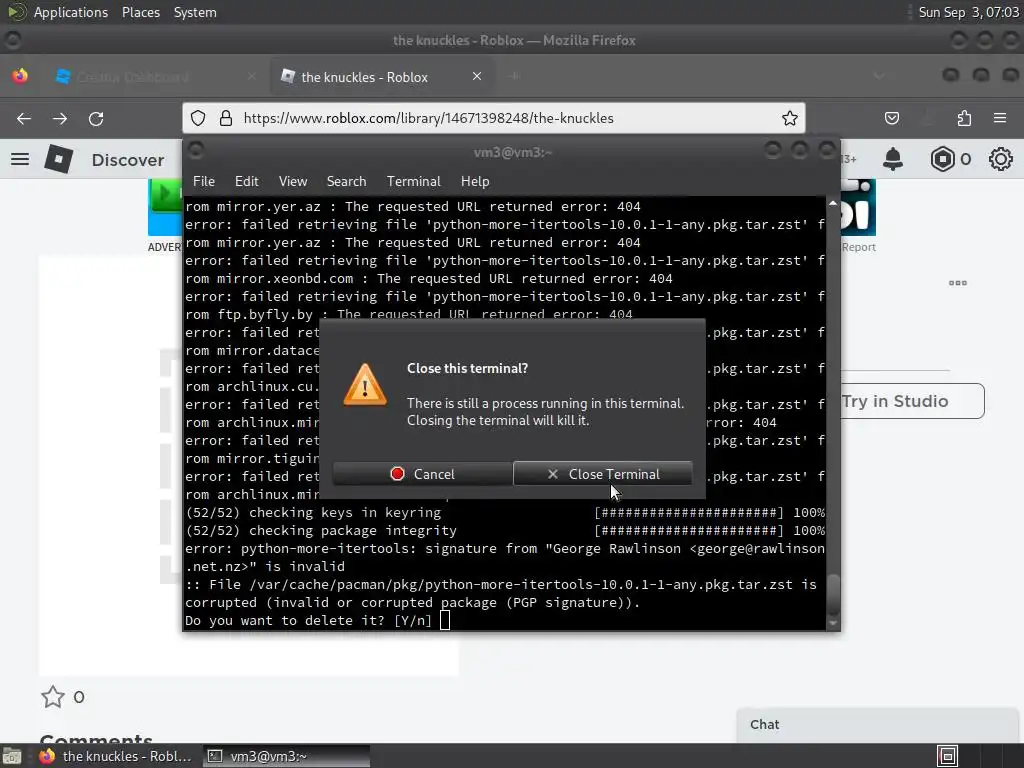Open the terminal Help menu
Viewport: 1024px width, 768px height.
(475, 182)
